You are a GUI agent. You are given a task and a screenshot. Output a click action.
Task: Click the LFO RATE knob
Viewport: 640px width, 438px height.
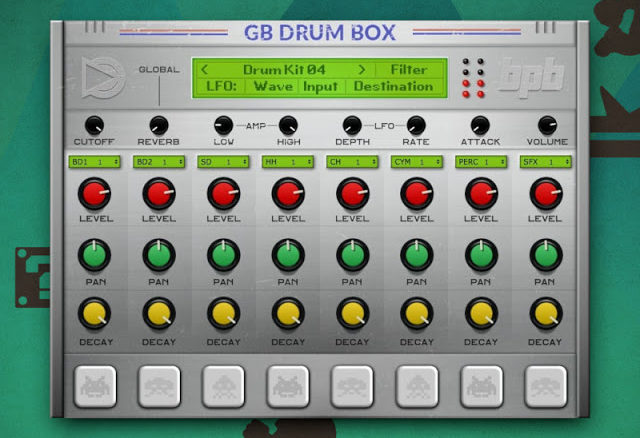coord(416,125)
